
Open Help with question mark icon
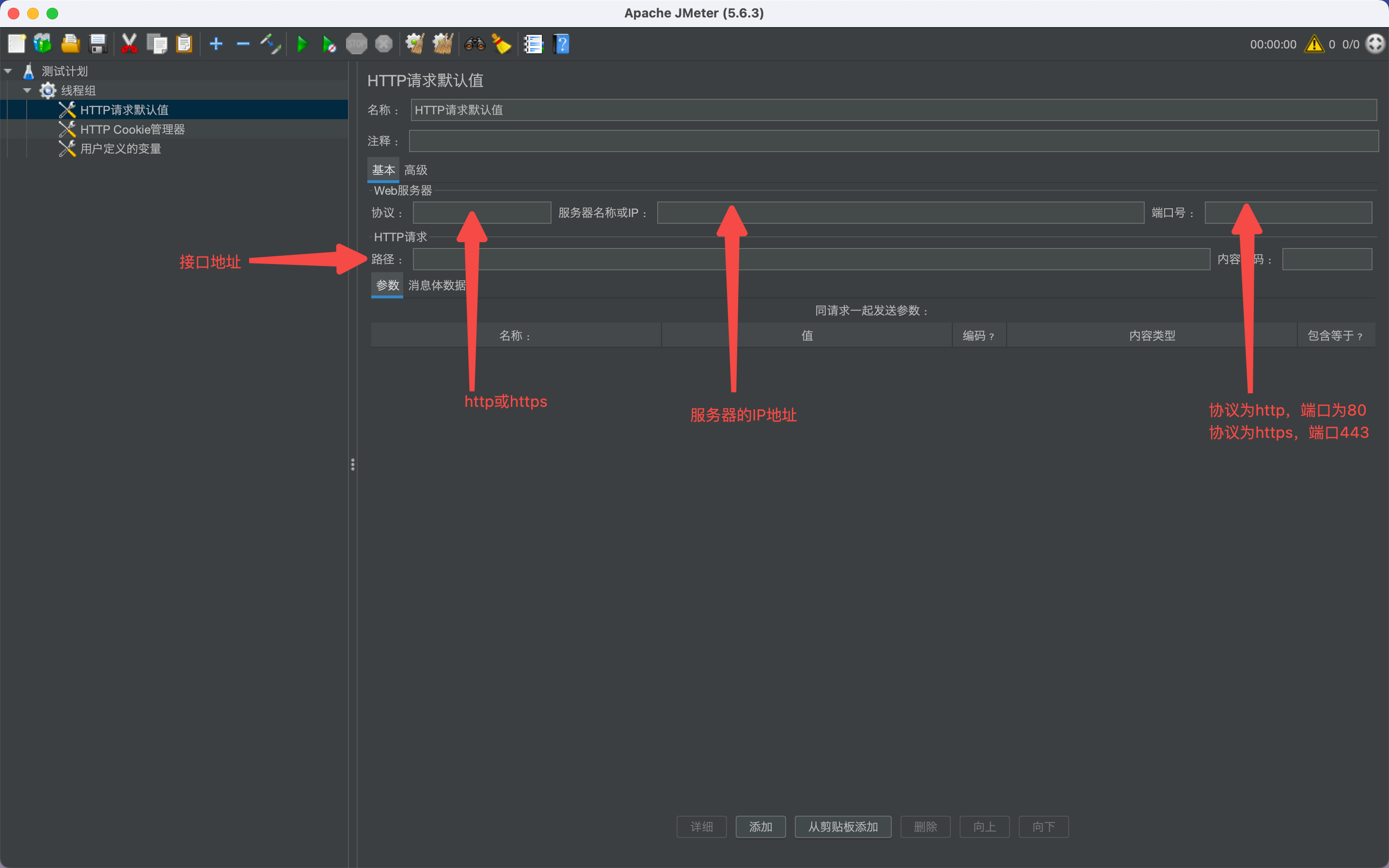pyautogui.click(x=561, y=44)
